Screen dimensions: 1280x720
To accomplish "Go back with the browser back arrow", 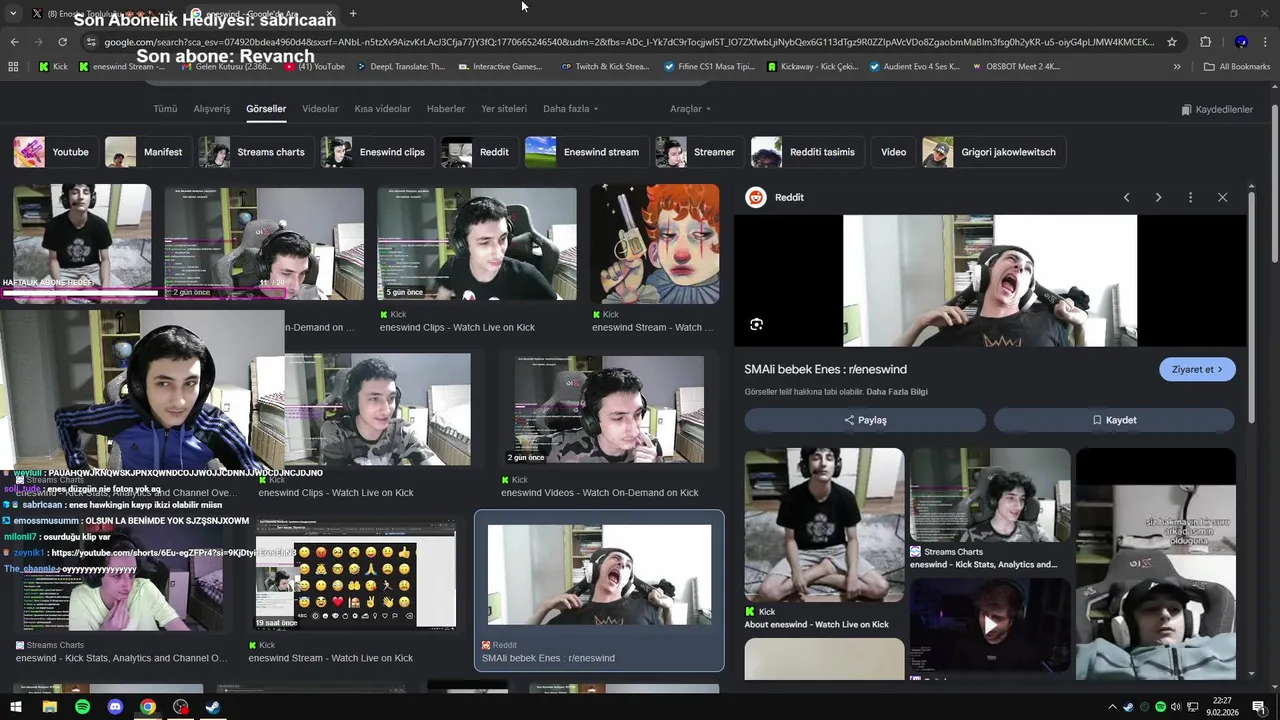I will 14,42.
